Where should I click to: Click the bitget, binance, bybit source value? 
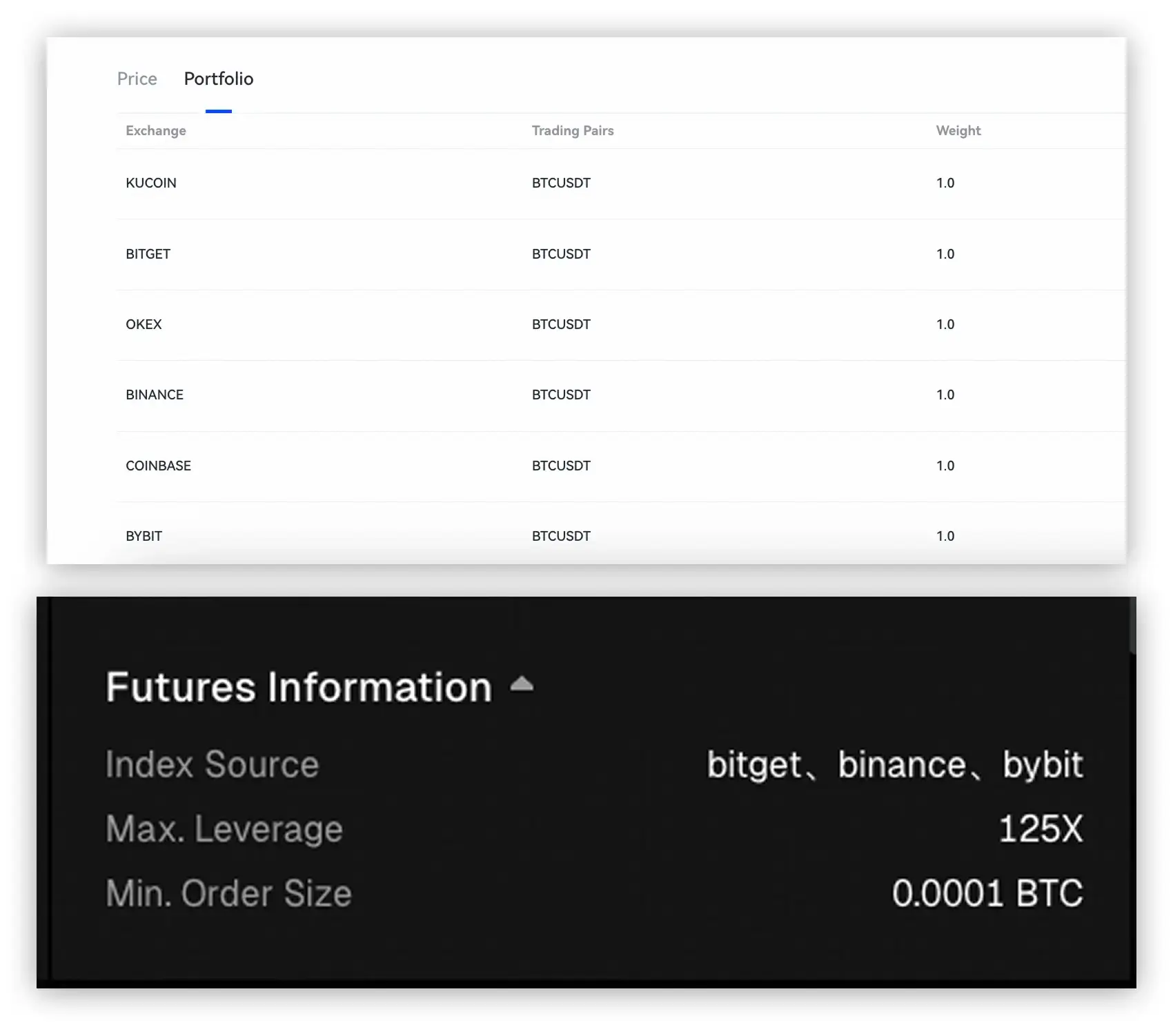(895, 766)
